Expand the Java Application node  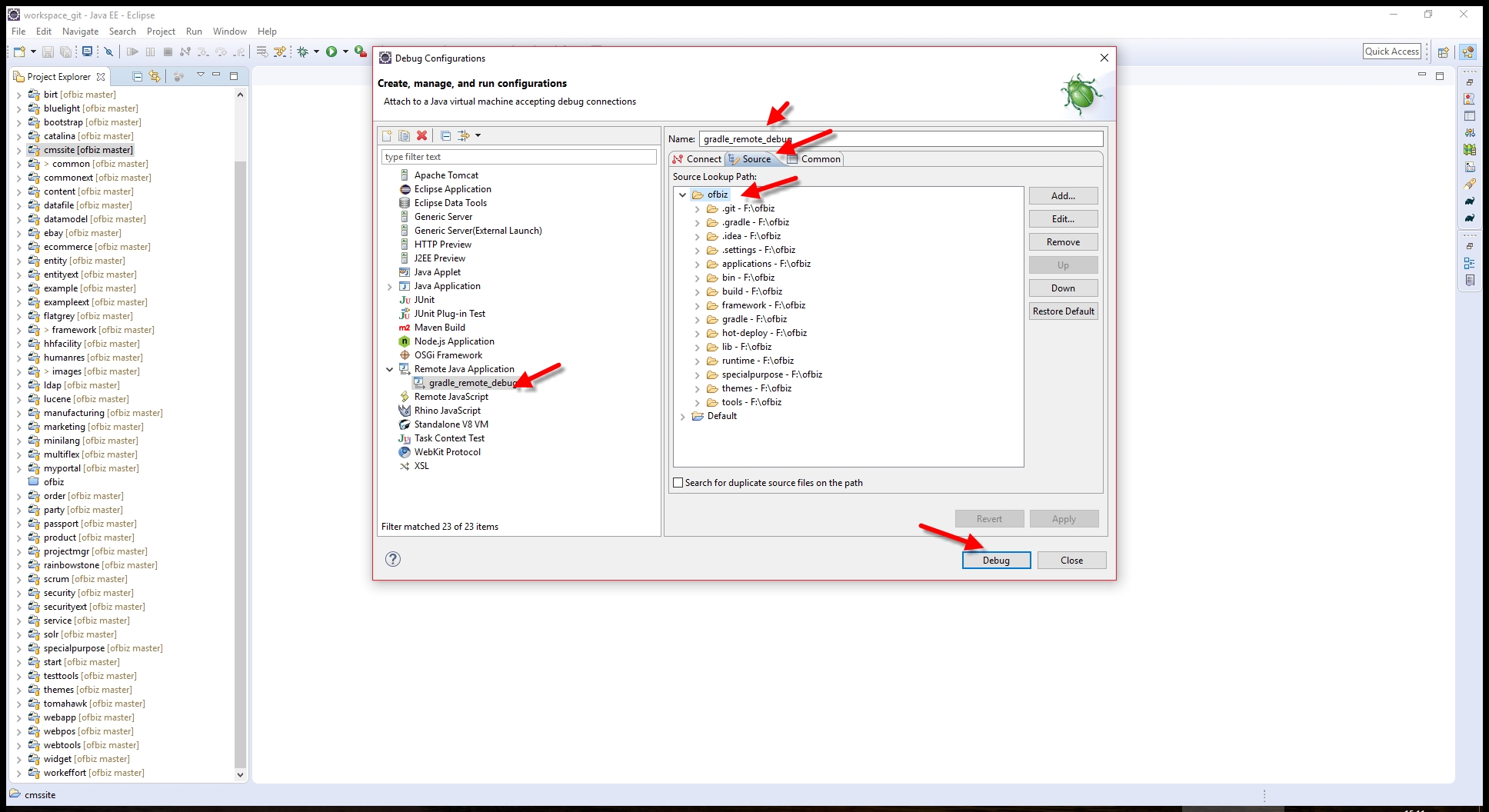[x=389, y=286]
